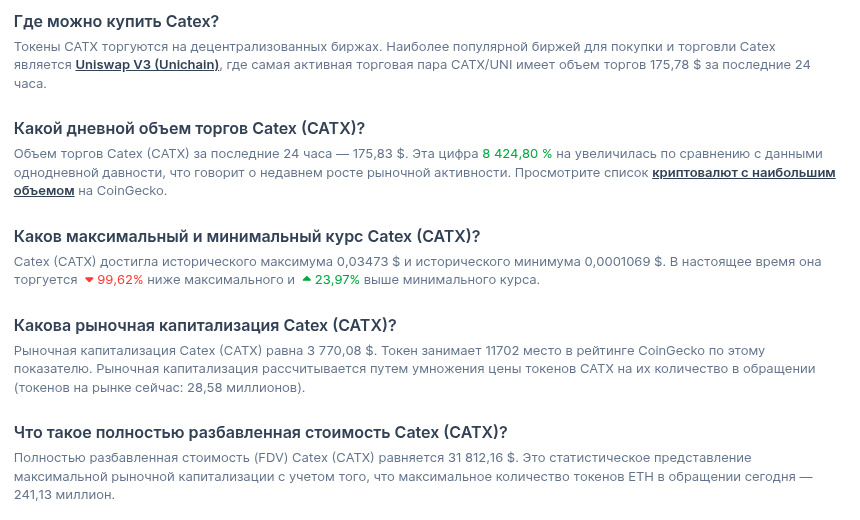Click the red down arrow before 99,62%
Viewport: 860px width, 520px height.
click(x=89, y=280)
